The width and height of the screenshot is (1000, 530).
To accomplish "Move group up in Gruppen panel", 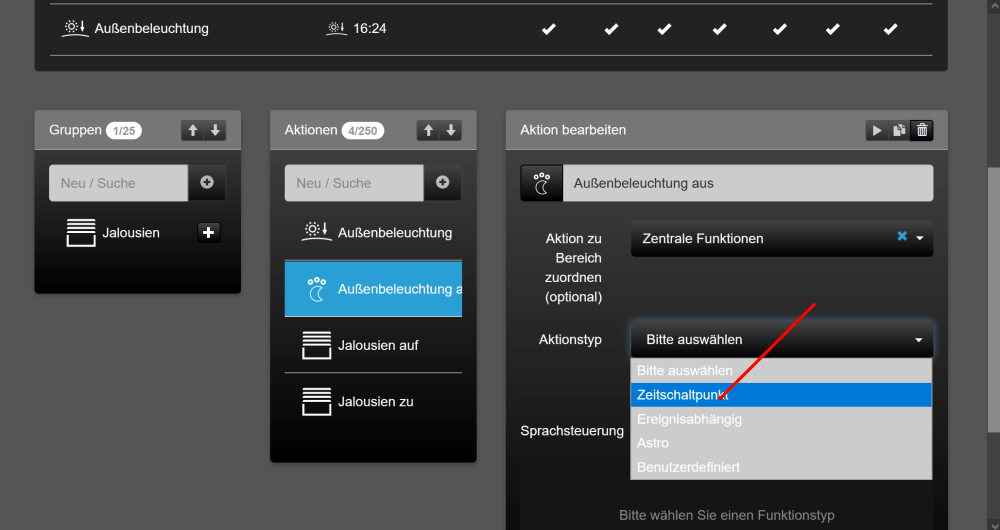I will click(x=193, y=130).
